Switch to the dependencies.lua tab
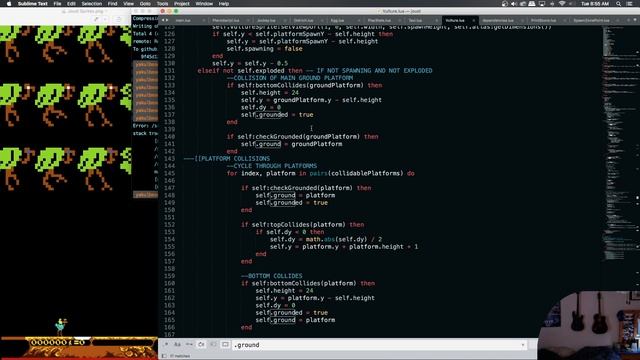The width and height of the screenshot is (640, 360). click(498, 20)
